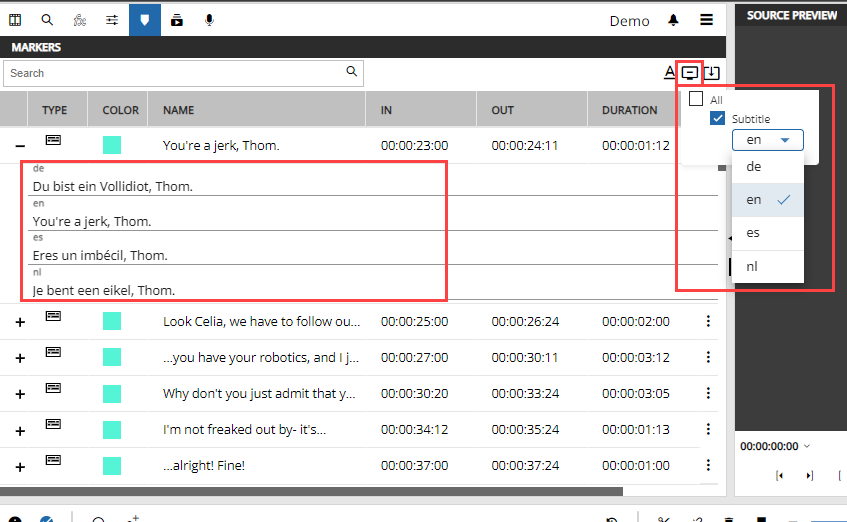Open the voice-over microphone panel

point(209,20)
